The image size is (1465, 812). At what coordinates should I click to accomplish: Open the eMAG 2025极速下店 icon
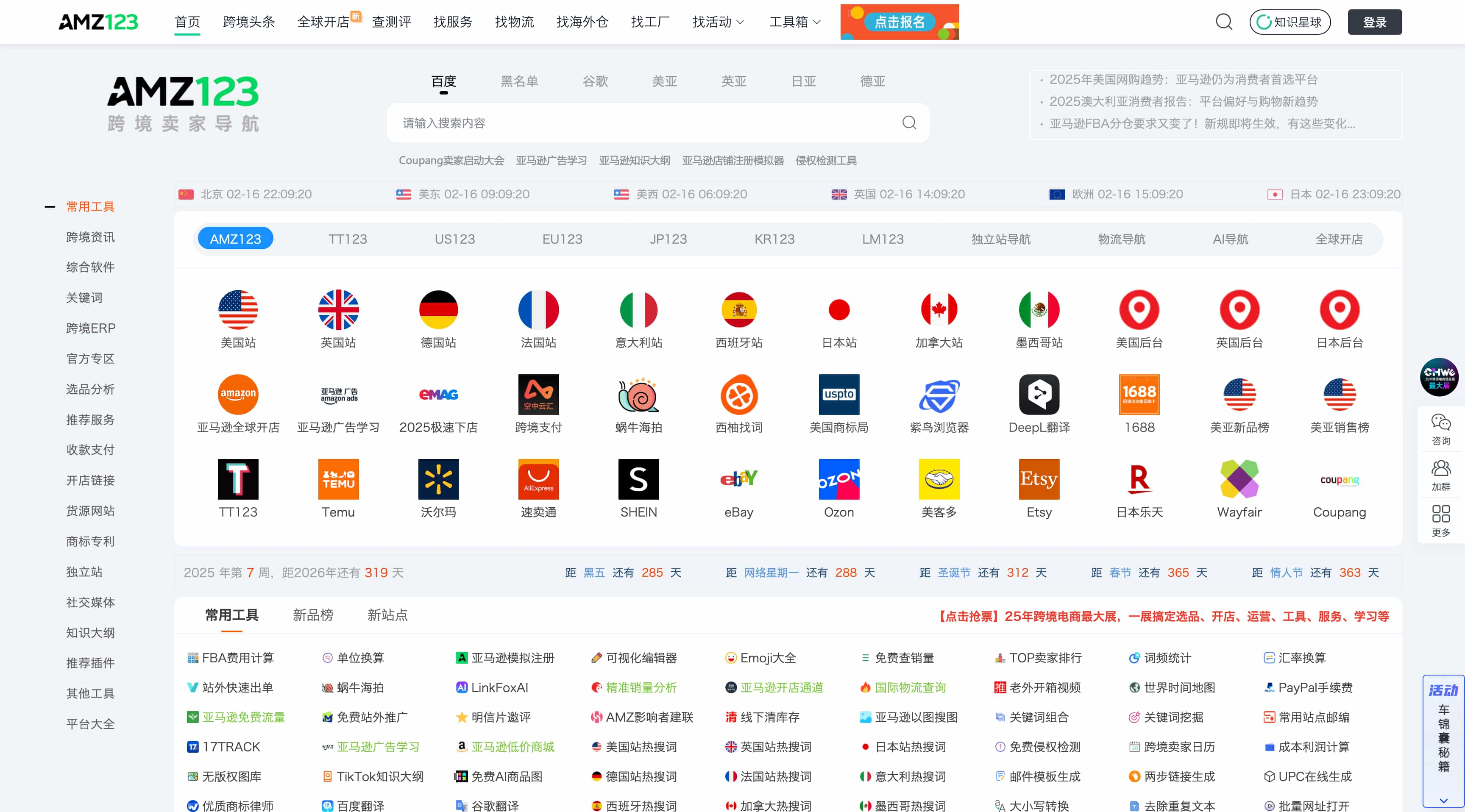pyautogui.click(x=438, y=394)
